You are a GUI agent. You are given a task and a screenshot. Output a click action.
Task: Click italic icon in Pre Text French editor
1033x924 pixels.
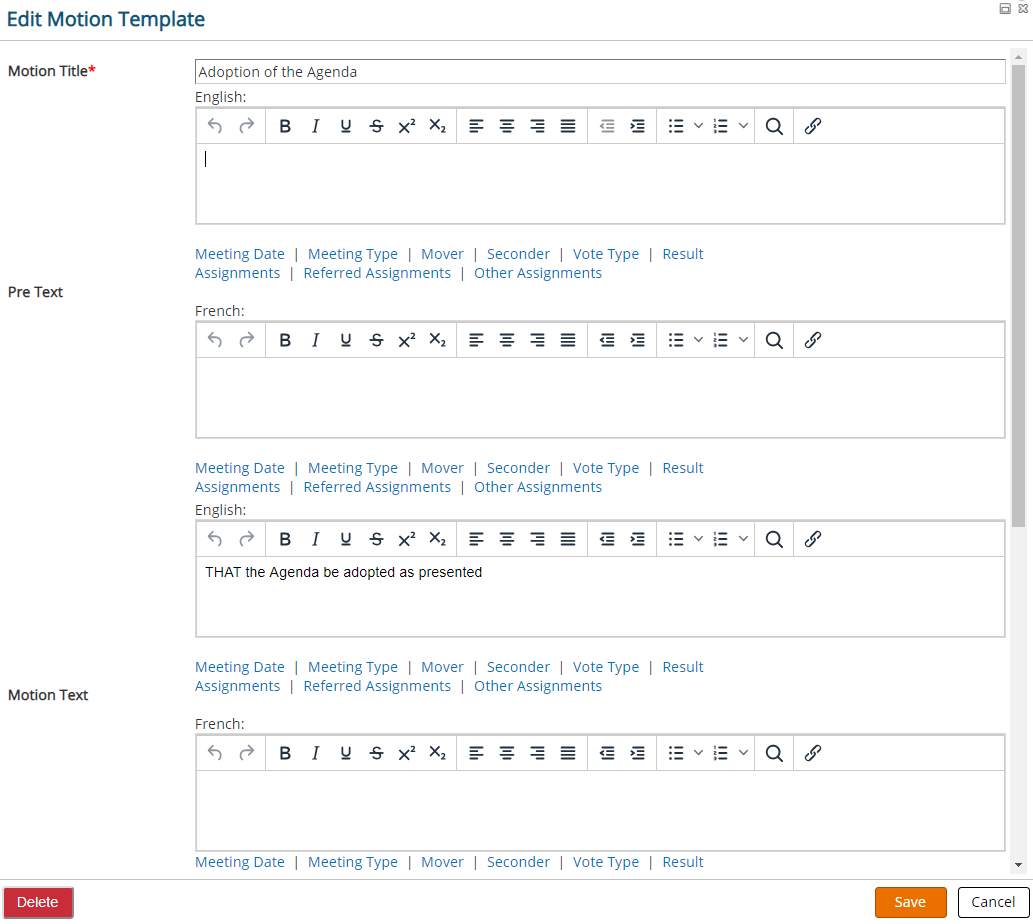tap(315, 340)
